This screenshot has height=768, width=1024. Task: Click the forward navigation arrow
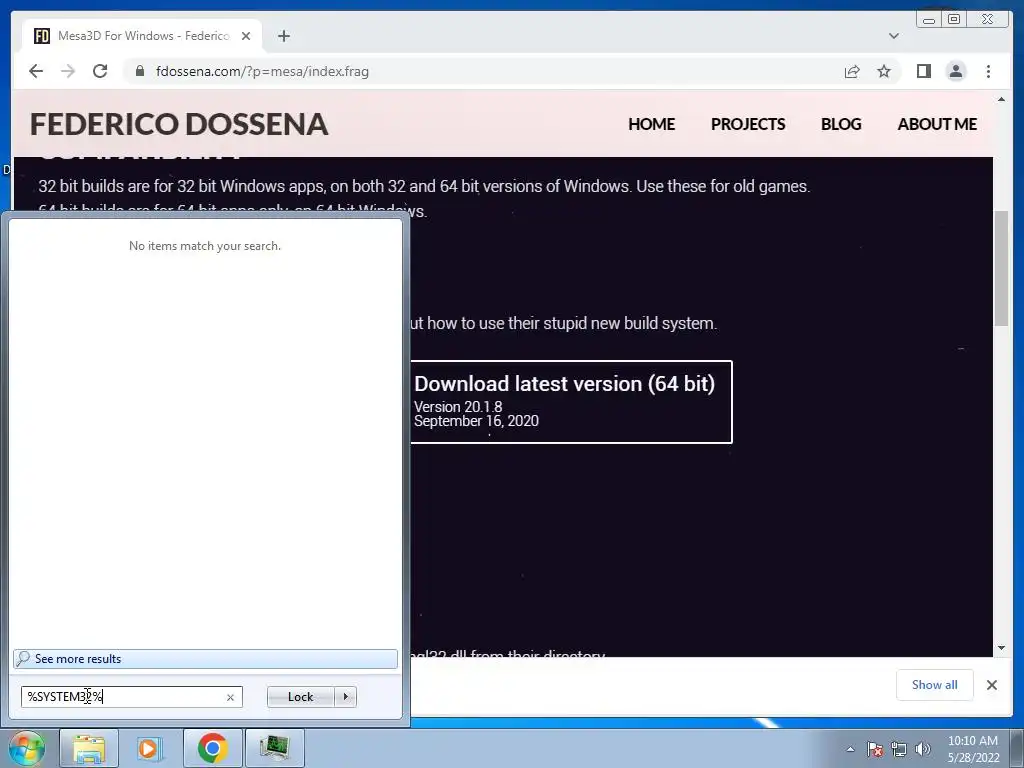68,71
